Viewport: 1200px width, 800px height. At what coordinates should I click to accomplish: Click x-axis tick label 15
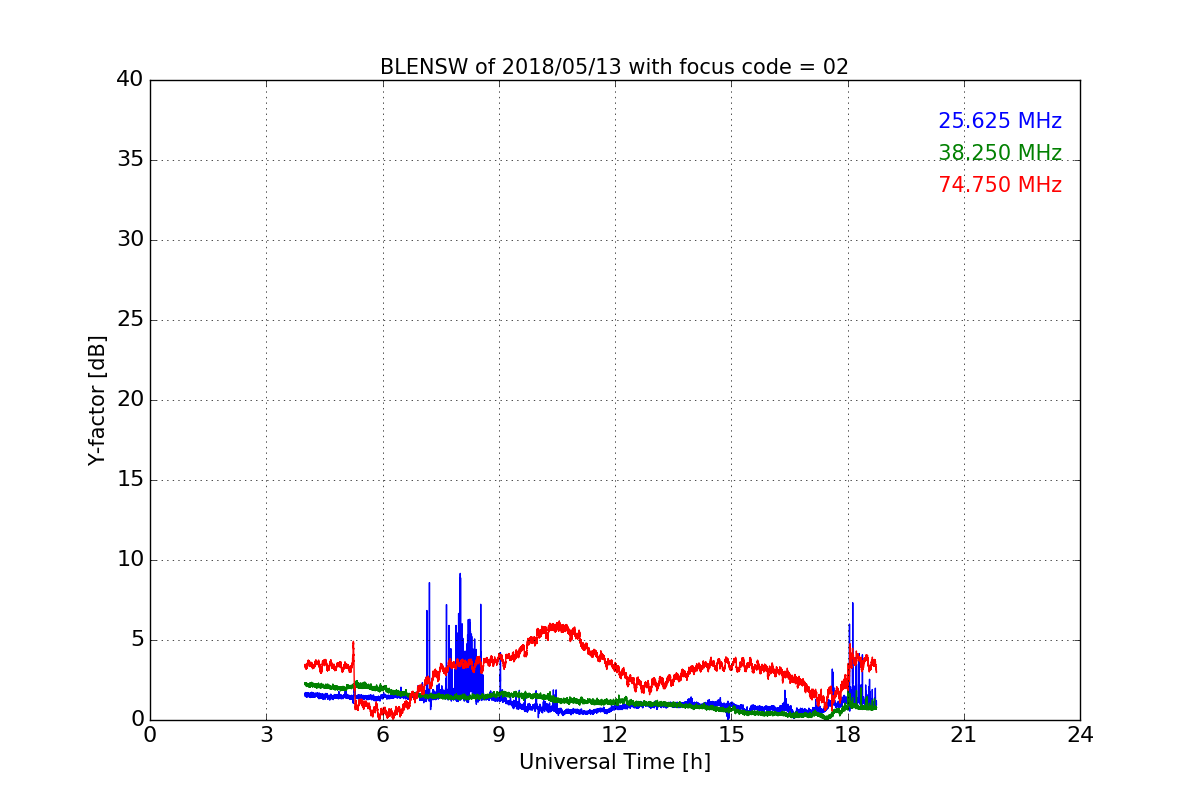731,735
